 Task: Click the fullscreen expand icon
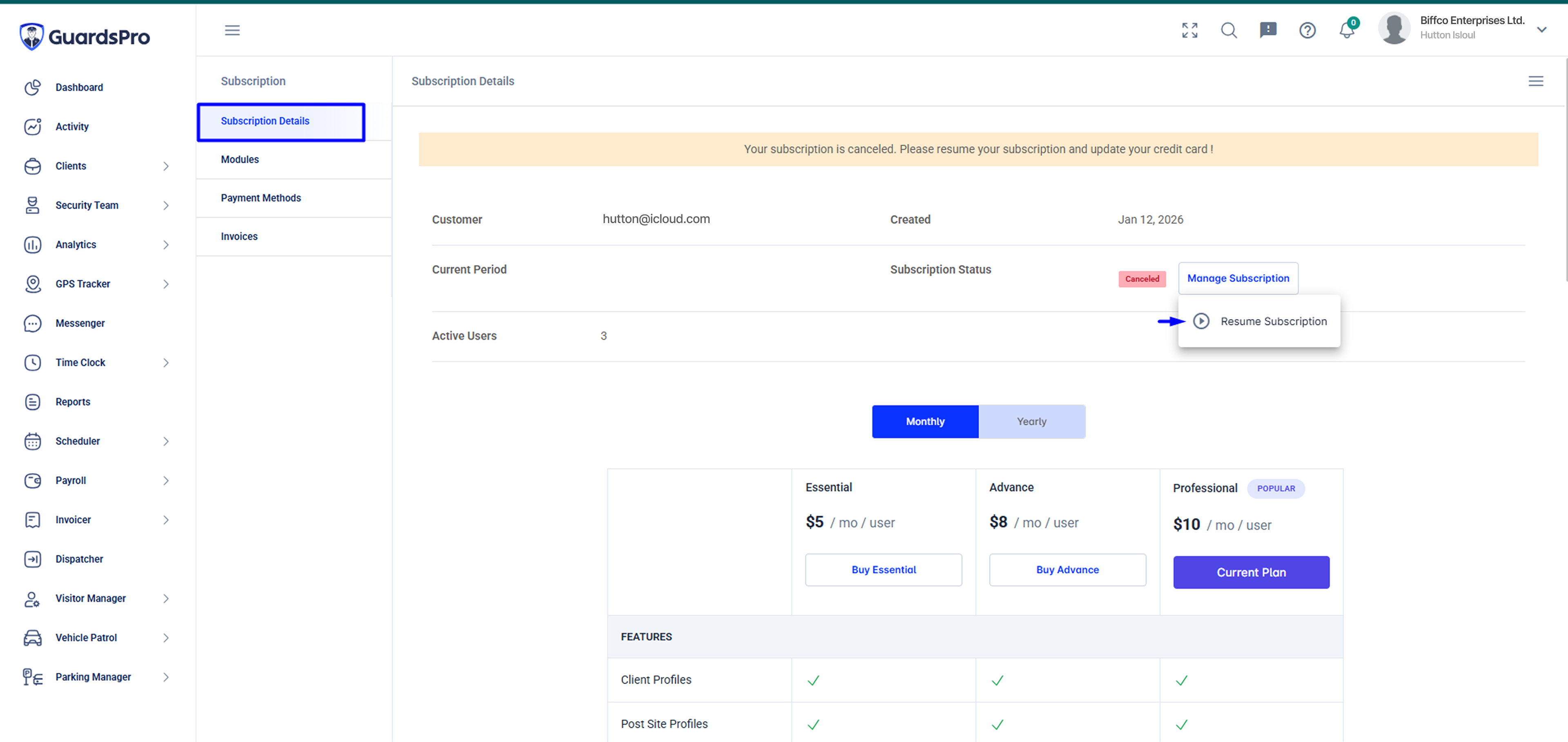1189,31
